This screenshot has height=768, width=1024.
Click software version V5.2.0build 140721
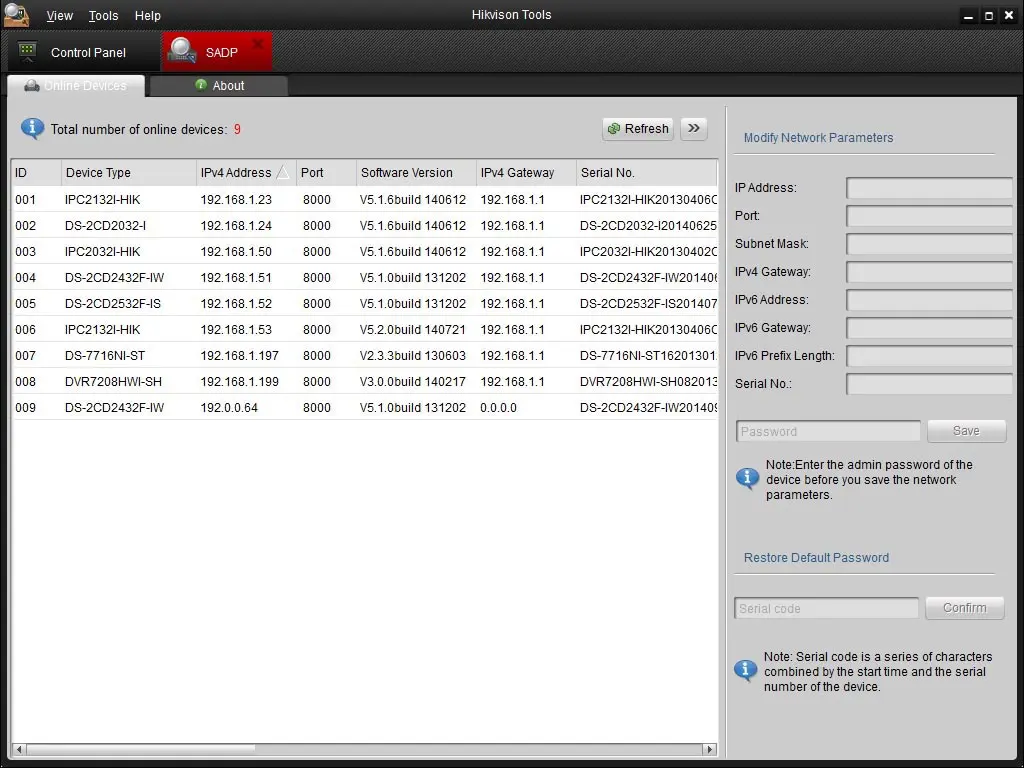pyautogui.click(x=413, y=330)
